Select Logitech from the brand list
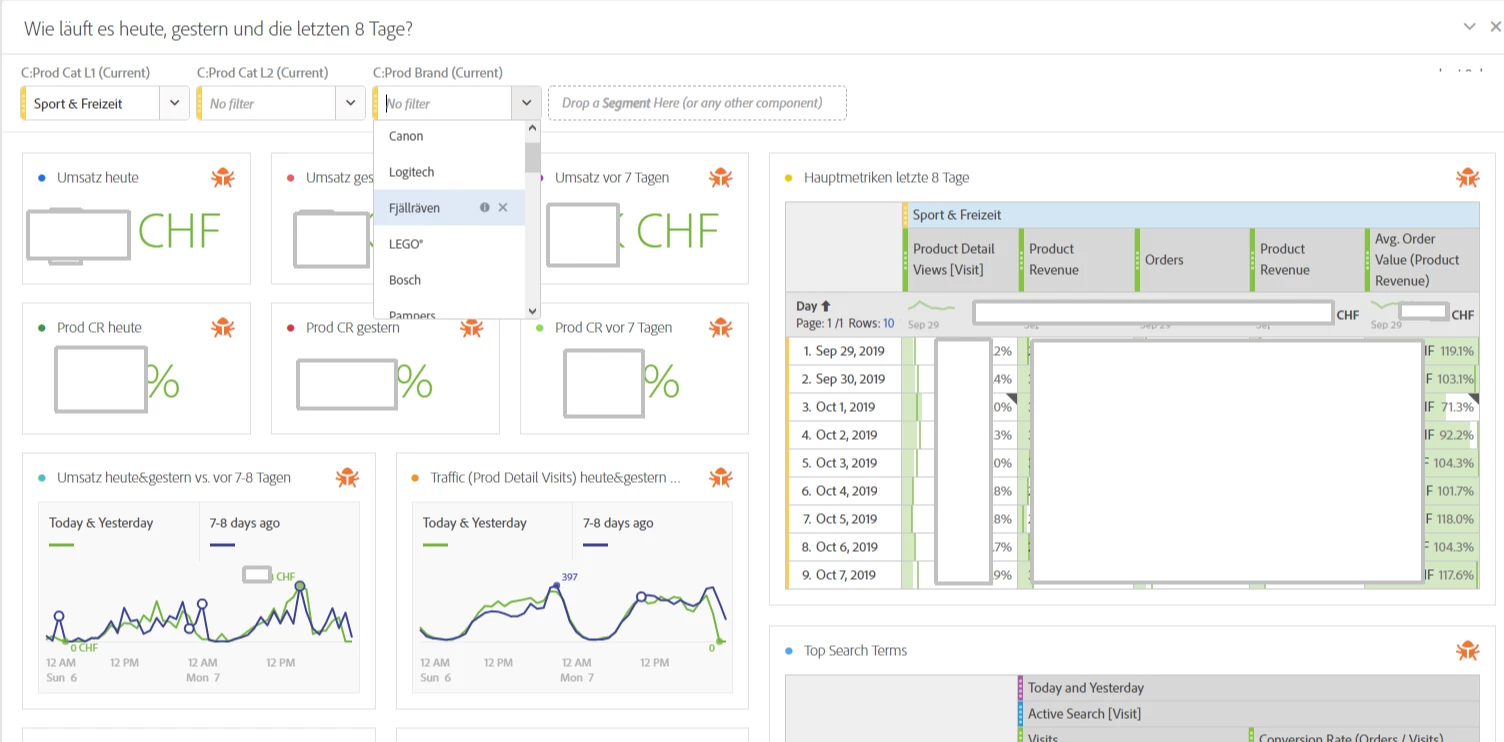The width and height of the screenshot is (1504, 742). tap(449, 172)
